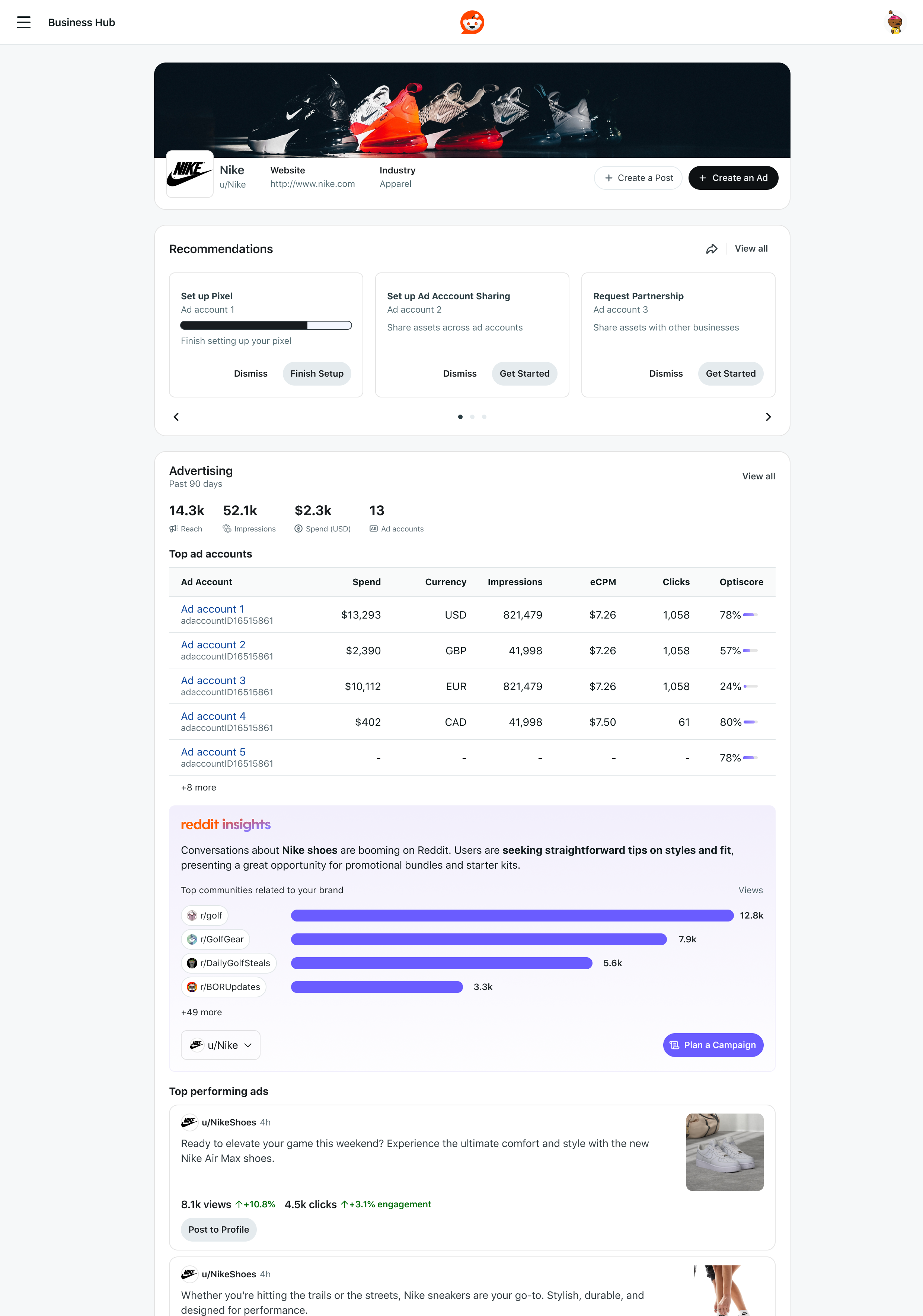
Task: Click the Spend dollar icon
Action: (299, 528)
